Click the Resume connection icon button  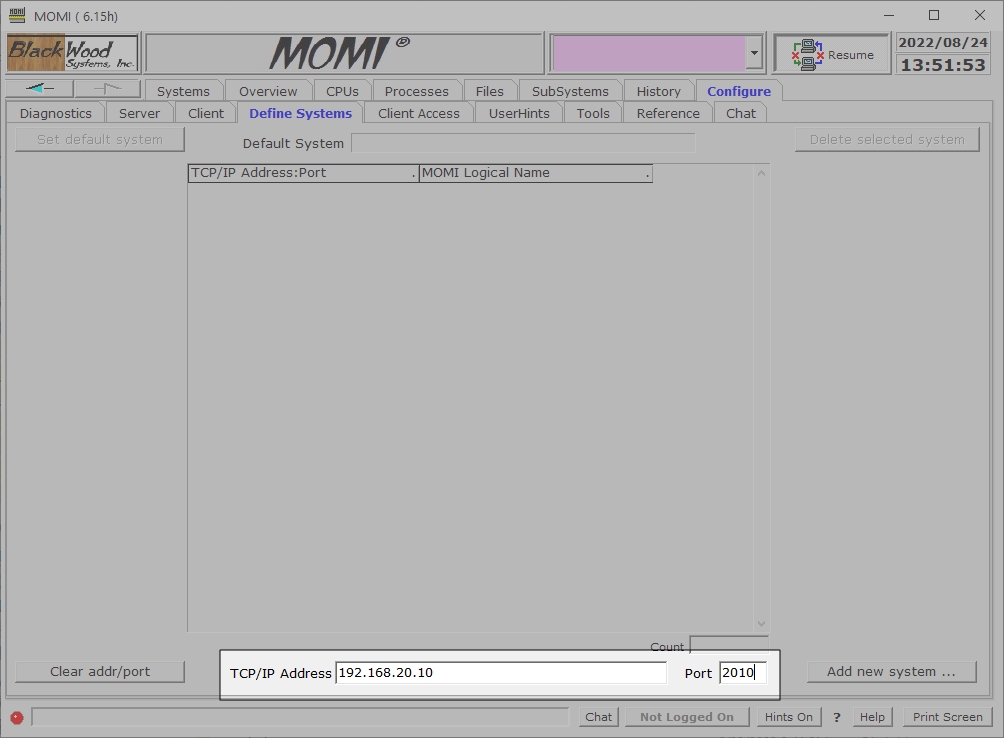832,54
